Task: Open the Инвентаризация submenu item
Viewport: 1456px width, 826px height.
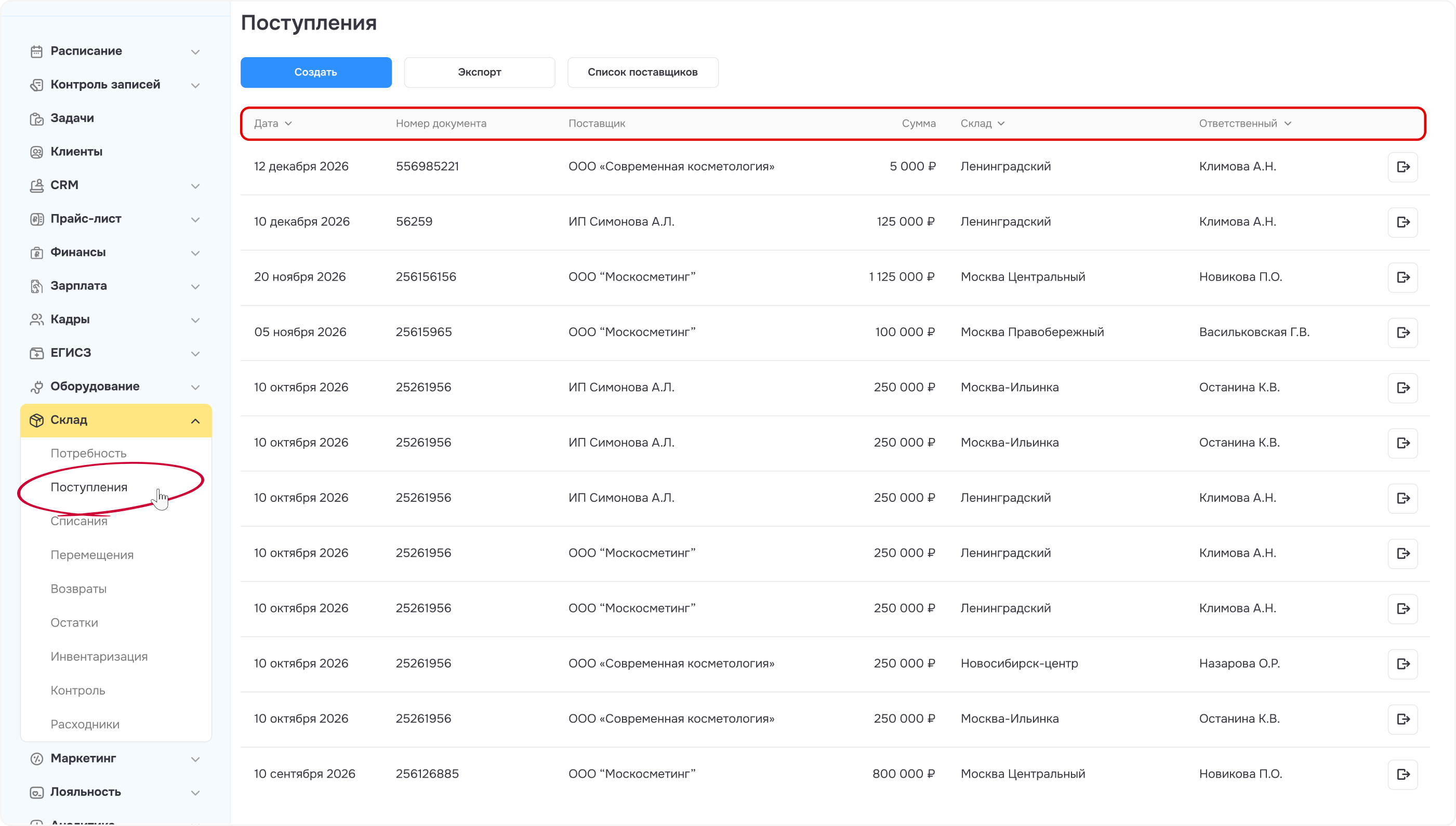Action: click(99, 656)
